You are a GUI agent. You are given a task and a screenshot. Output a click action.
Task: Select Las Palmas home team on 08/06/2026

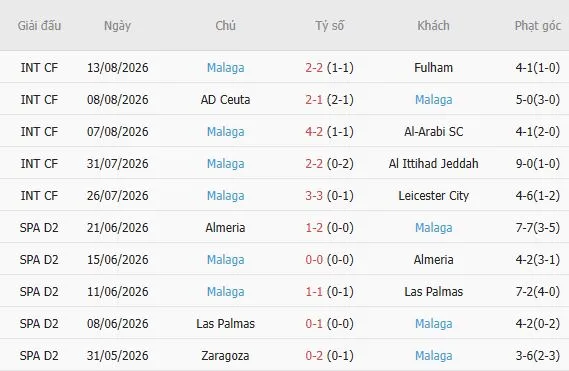point(225,323)
